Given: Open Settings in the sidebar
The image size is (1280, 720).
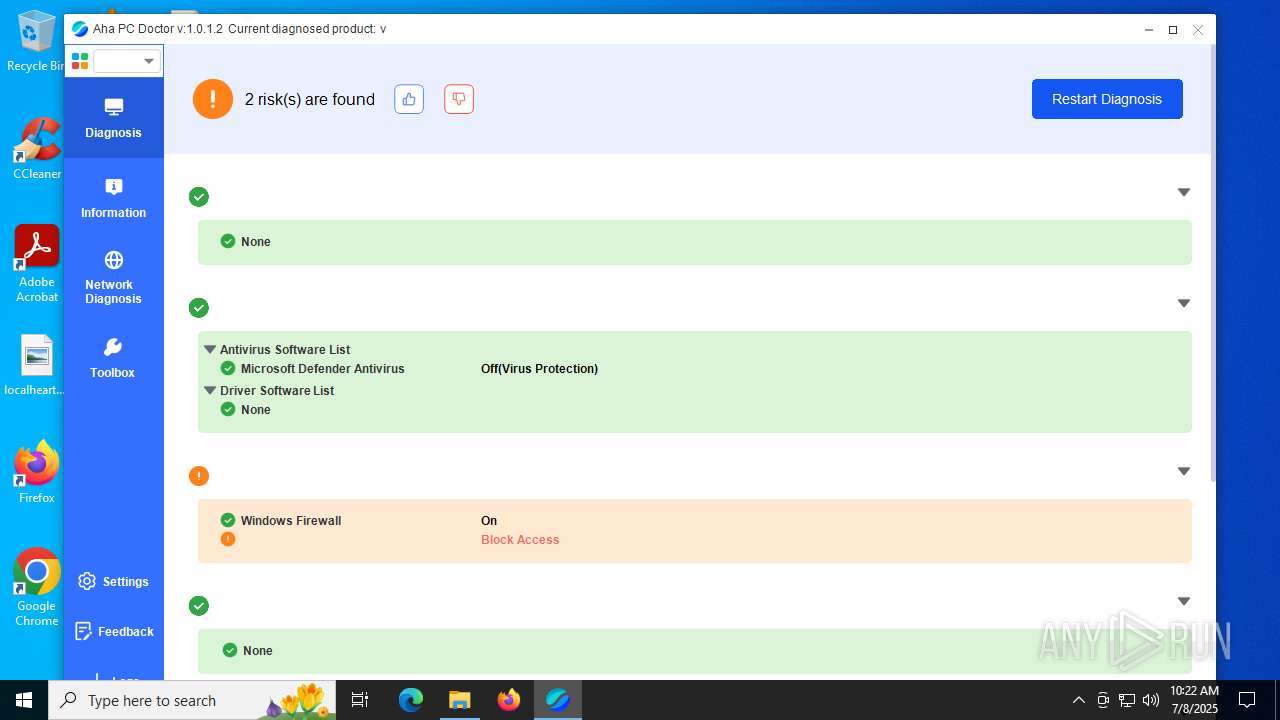Looking at the screenshot, I should 113,581.
